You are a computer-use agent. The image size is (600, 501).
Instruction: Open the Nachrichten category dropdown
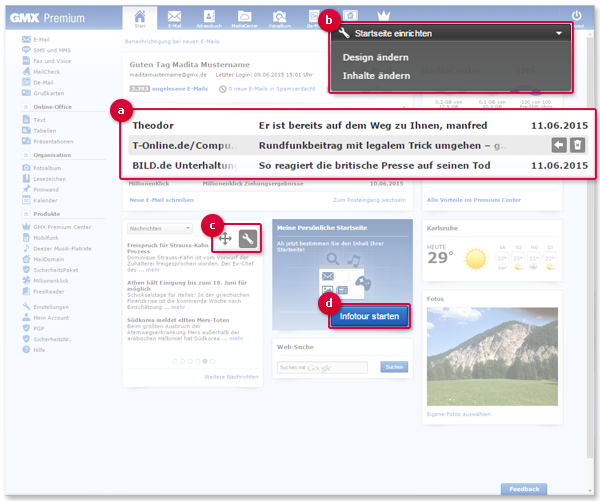click(x=159, y=228)
